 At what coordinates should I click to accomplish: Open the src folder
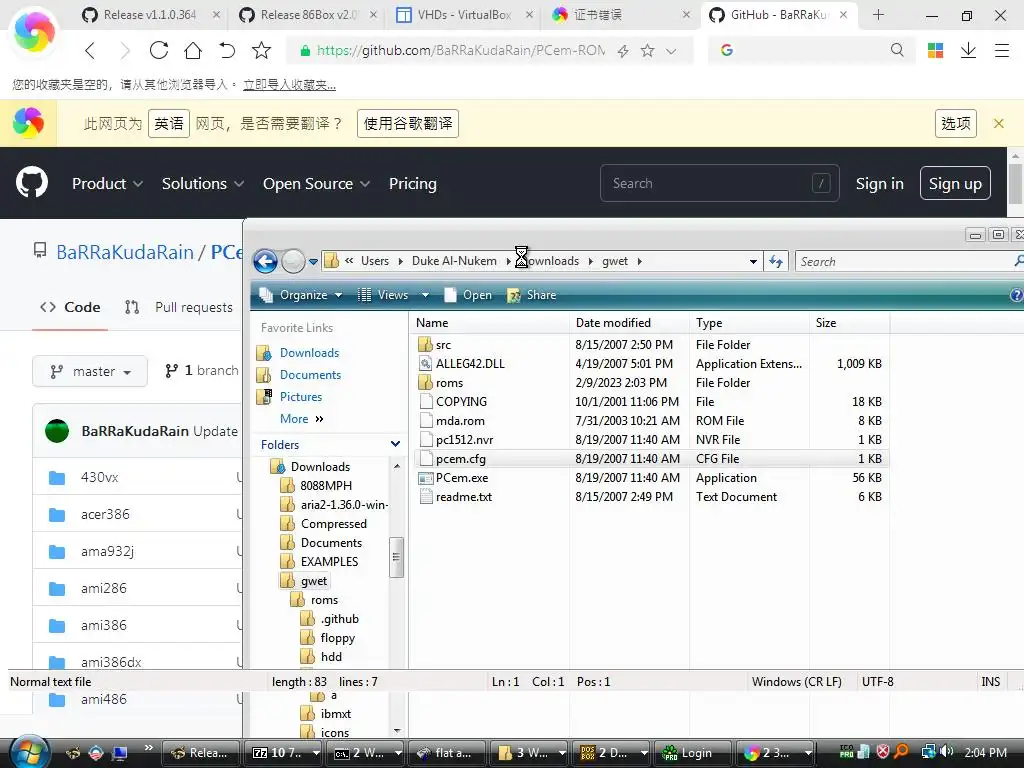(x=443, y=345)
